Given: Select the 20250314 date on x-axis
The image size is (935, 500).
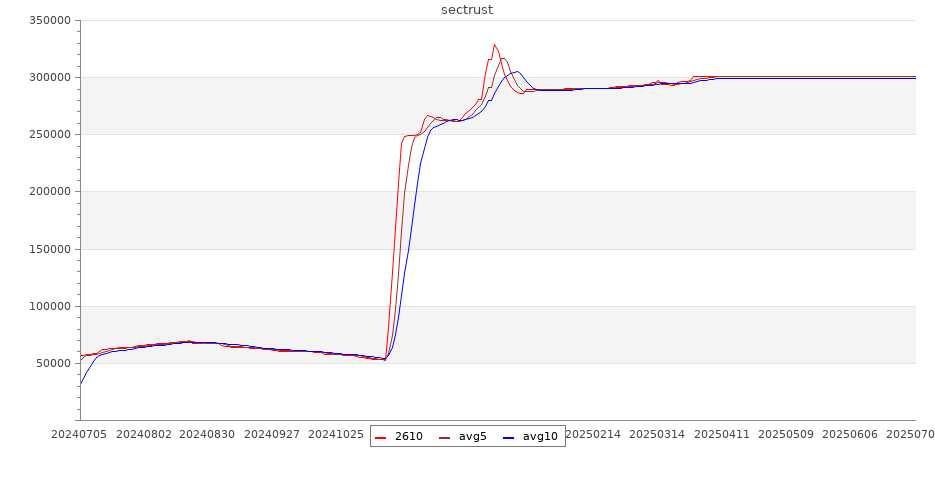Looking at the screenshot, I should [x=657, y=435].
